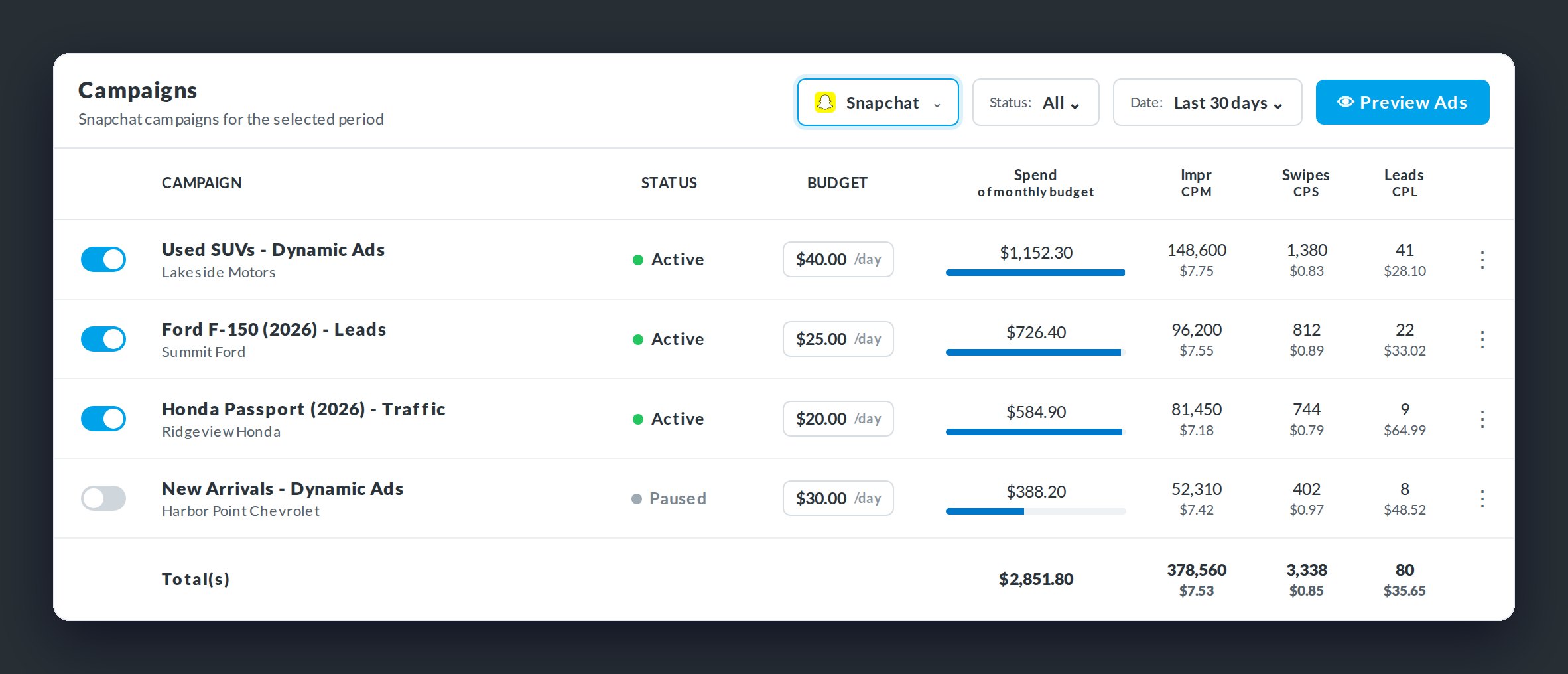1568x674 pixels.
Task: Click the Ford F-150 spend progress bar
Action: (x=1035, y=352)
